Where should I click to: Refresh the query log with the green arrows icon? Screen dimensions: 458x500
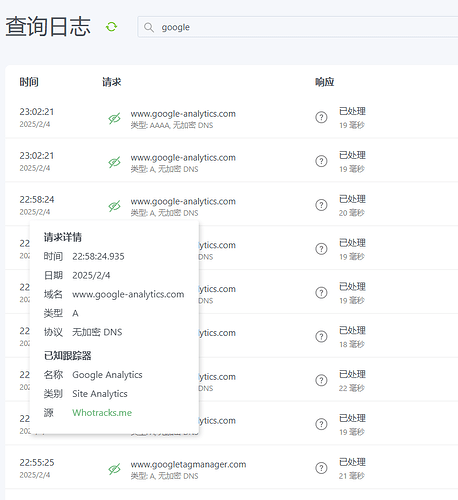tap(111, 27)
